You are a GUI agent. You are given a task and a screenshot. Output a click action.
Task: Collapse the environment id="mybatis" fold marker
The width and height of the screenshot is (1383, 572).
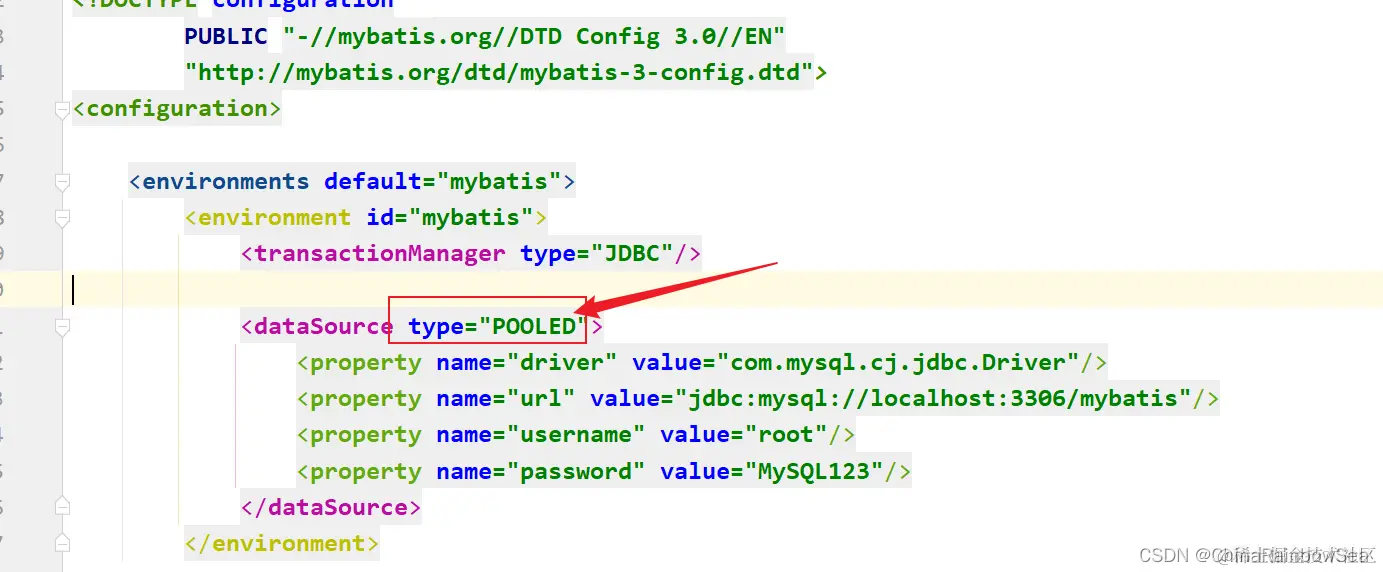(x=62, y=218)
